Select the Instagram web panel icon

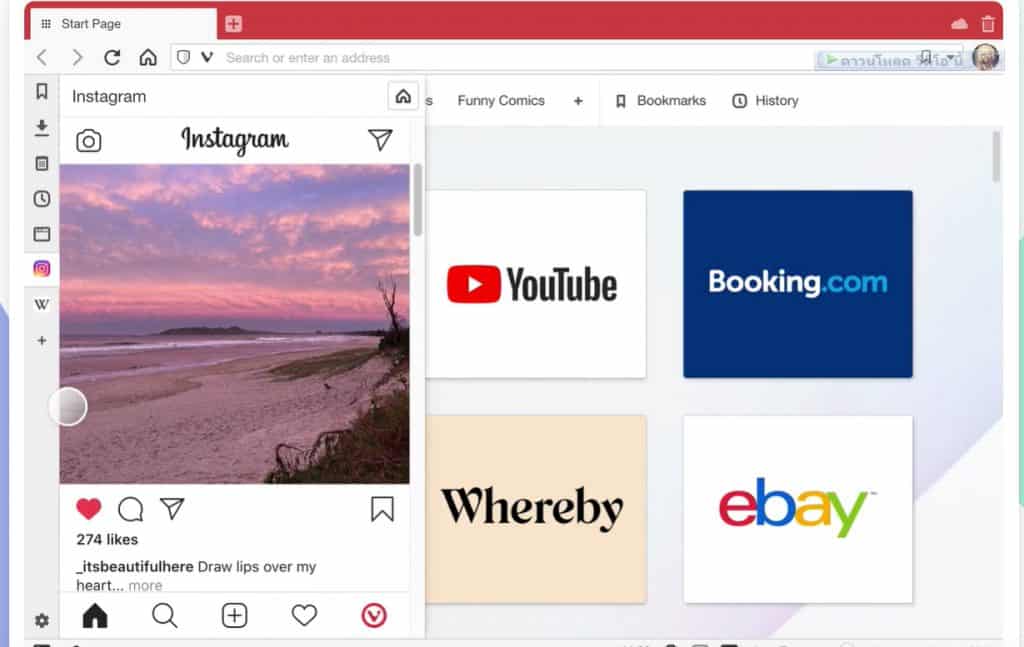(x=41, y=268)
